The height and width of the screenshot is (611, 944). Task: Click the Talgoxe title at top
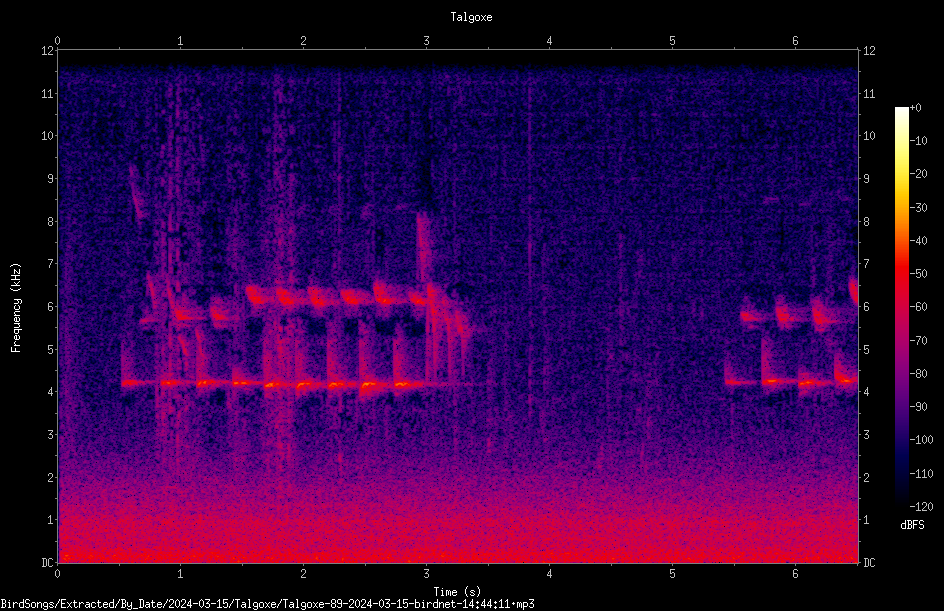pos(471,17)
